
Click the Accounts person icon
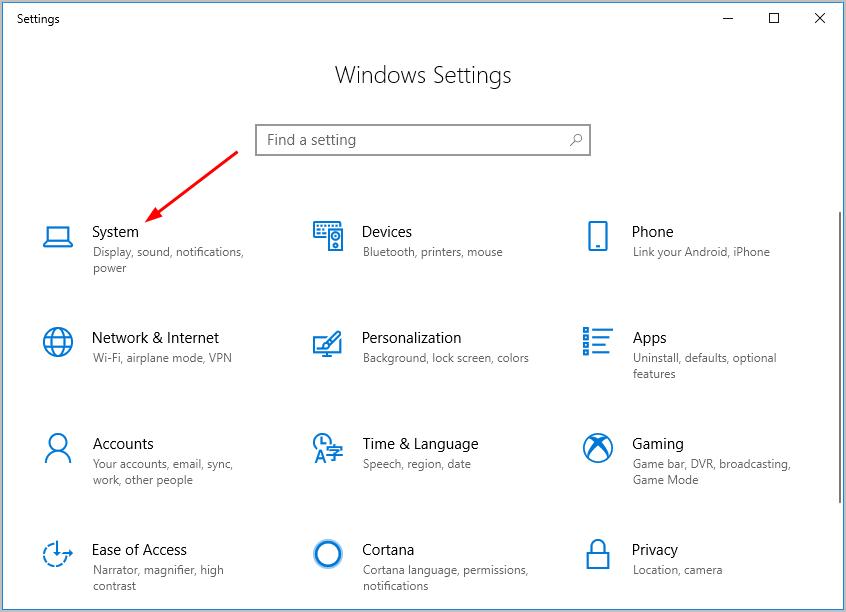[x=58, y=448]
